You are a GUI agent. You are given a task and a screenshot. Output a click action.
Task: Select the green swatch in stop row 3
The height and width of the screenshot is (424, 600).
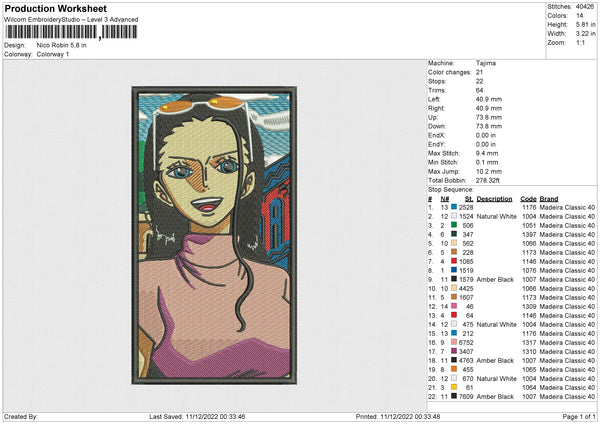pyautogui.click(x=454, y=225)
